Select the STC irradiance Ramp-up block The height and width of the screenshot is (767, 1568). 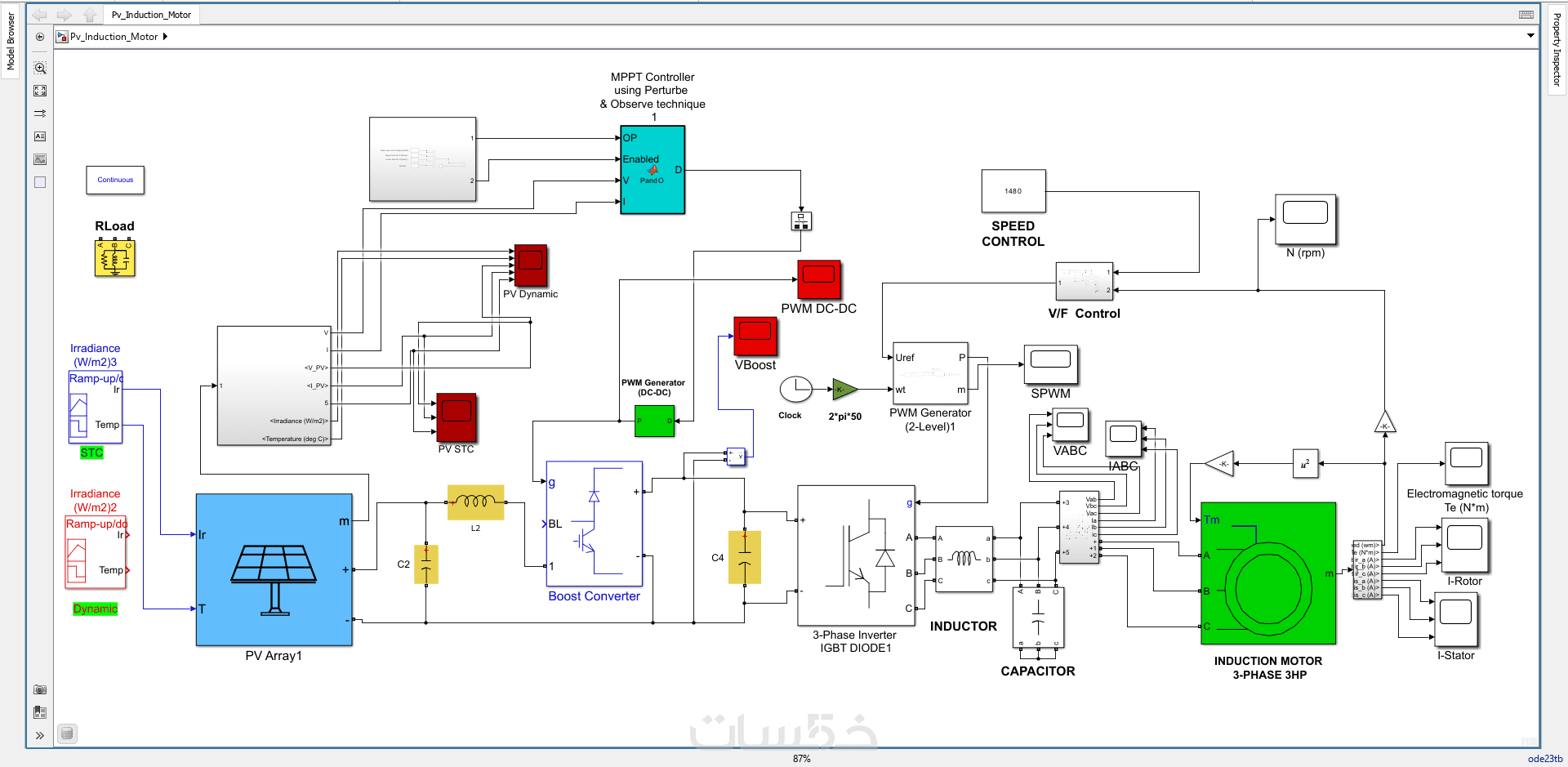pyautogui.click(x=96, y=407)
